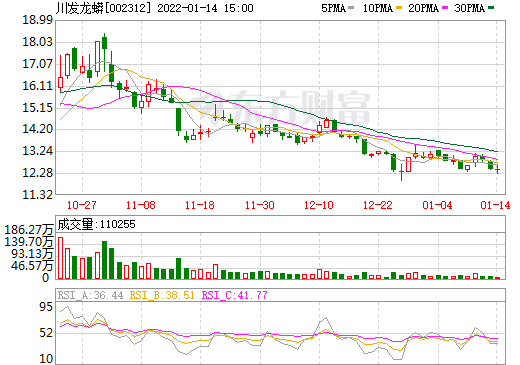The height and width of the screenshot is (365, 520).
Task: Click the 10 RSI axis label
Action: [46, 359]
